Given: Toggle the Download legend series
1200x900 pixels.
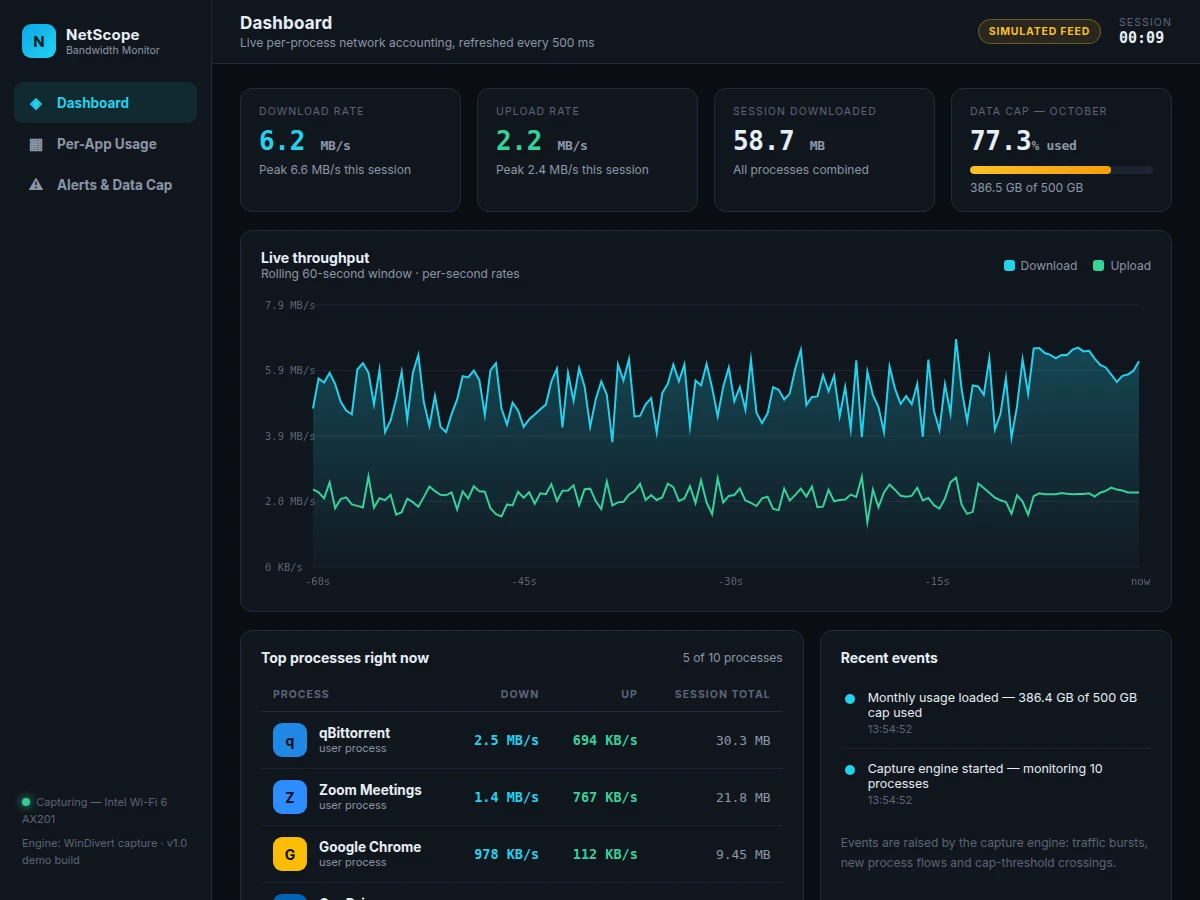Looking at the screenshot, I should (x=1040, y=266).
